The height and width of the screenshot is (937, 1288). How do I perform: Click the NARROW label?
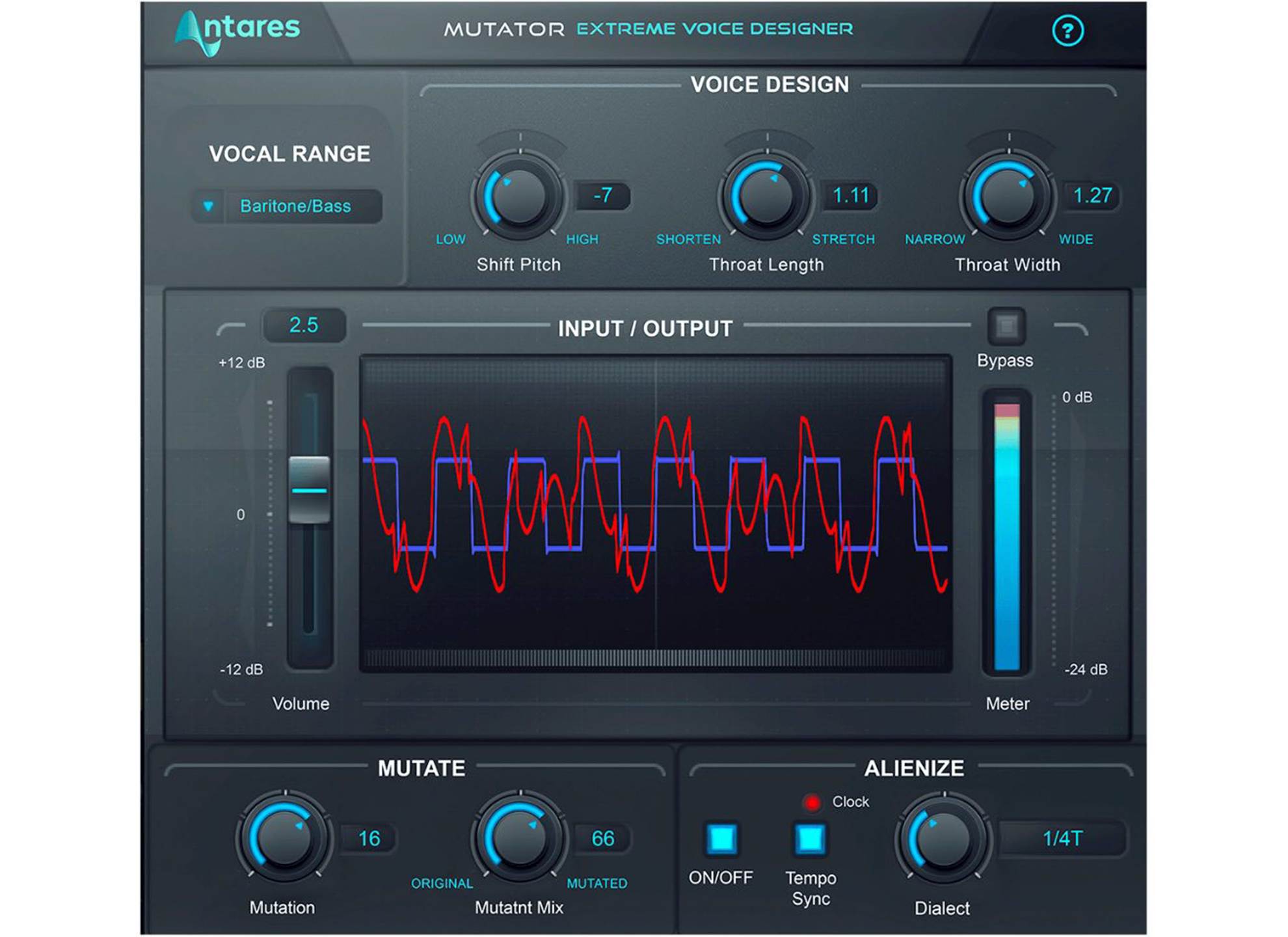pyautogui.click(x=935, y=239)
